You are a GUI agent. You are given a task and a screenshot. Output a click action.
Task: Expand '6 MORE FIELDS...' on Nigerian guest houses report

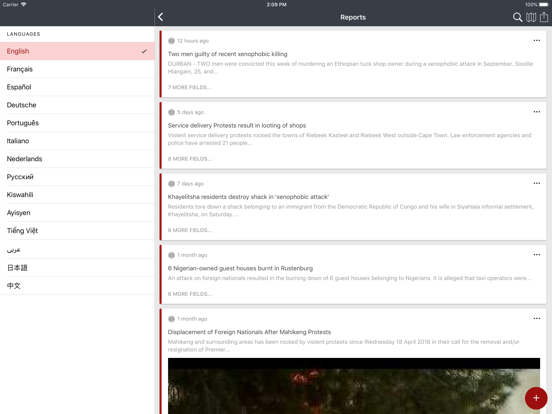point(190,294)
